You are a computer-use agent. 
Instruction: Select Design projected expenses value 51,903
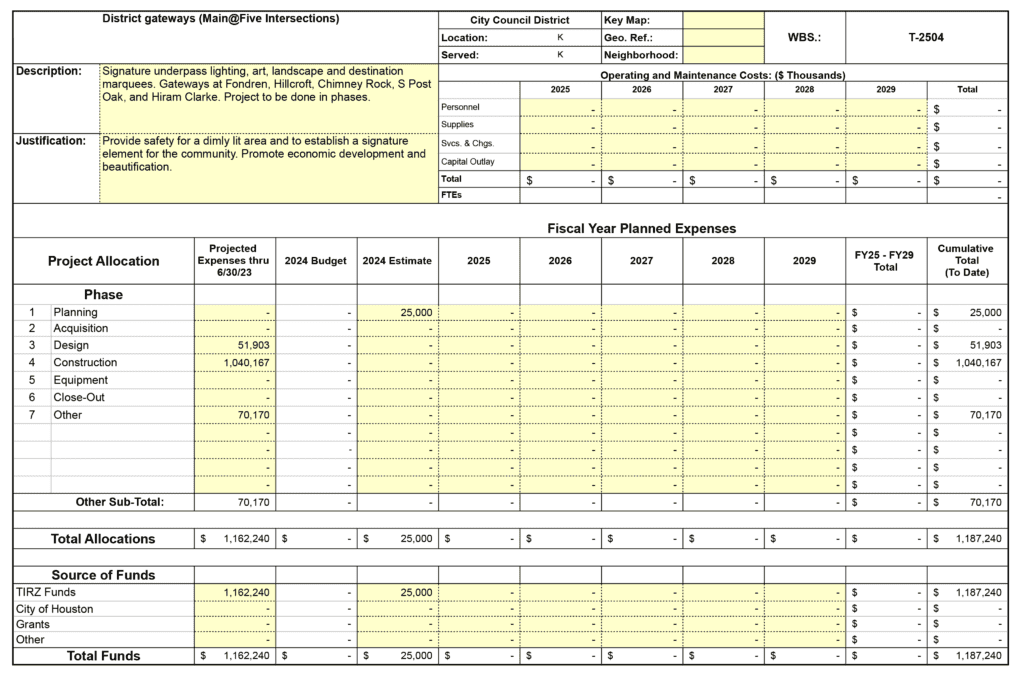click(234, 346)
